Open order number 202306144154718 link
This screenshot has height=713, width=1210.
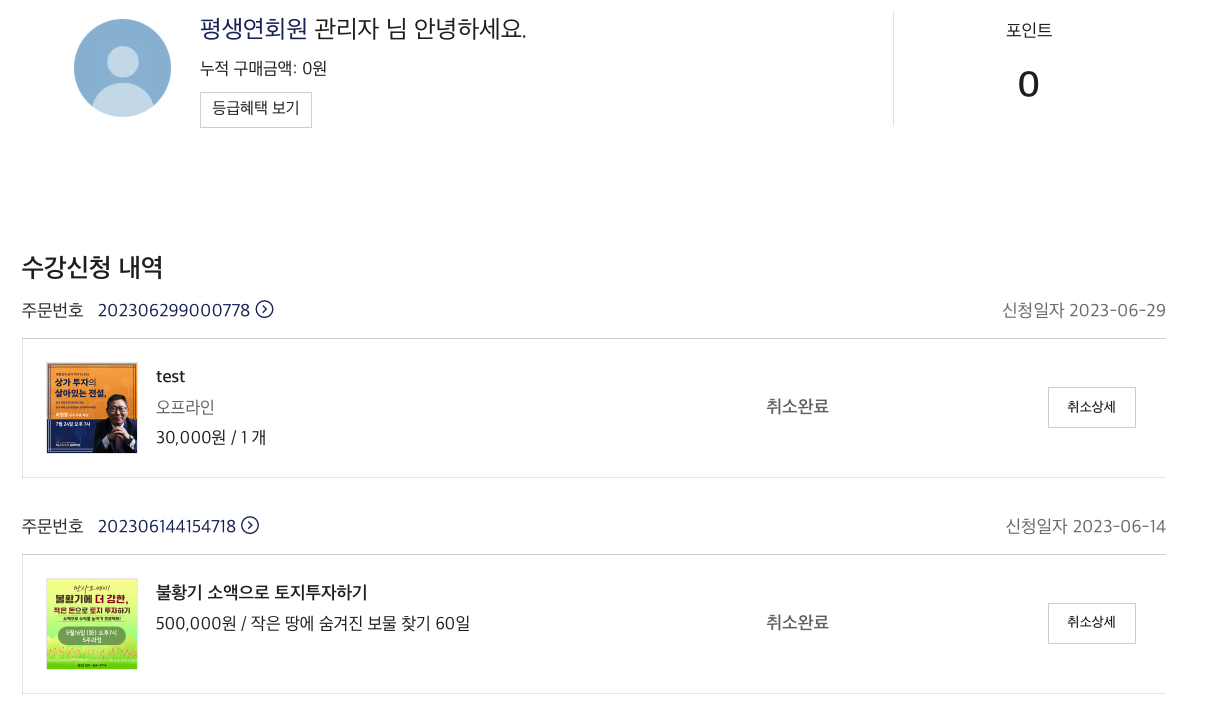tap(166, 526)
